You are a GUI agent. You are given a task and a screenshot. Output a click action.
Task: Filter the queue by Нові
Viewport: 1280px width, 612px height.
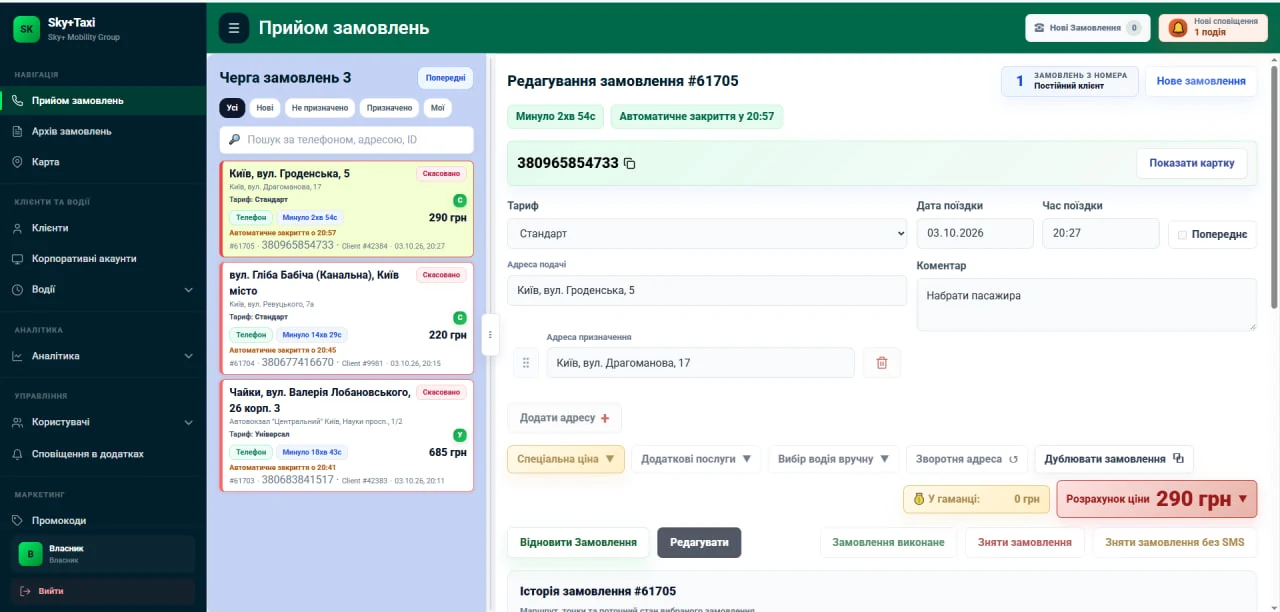tap(265, 108)
